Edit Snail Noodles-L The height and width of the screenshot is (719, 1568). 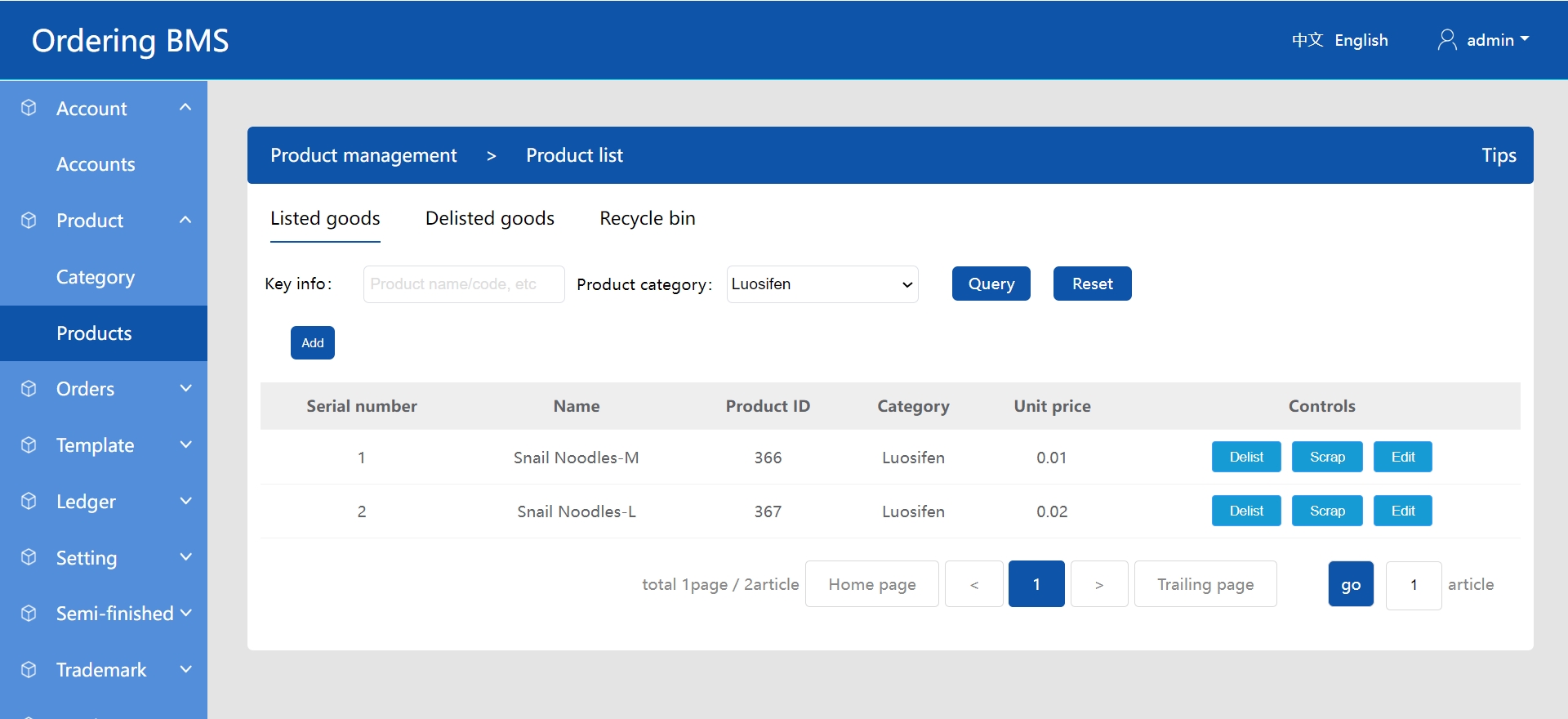point(1403,511)
